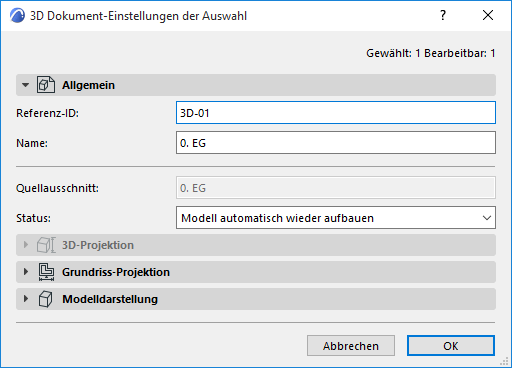Screen dimensions: 512x368
Task: Click the Quellausschnitt label
Action: point(57,188)
